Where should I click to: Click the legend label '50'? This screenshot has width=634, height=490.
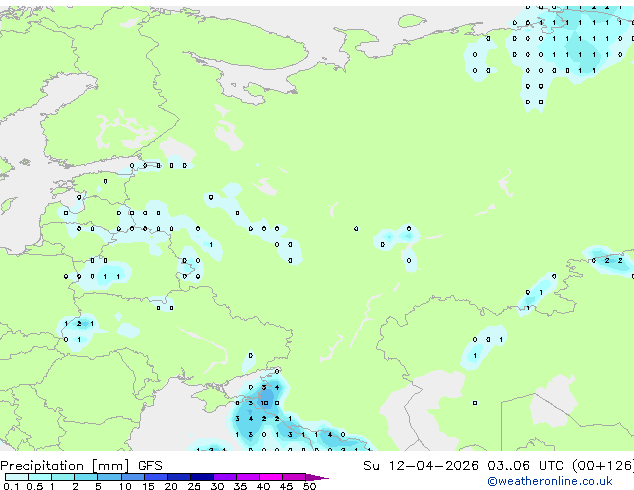(309, 486)
